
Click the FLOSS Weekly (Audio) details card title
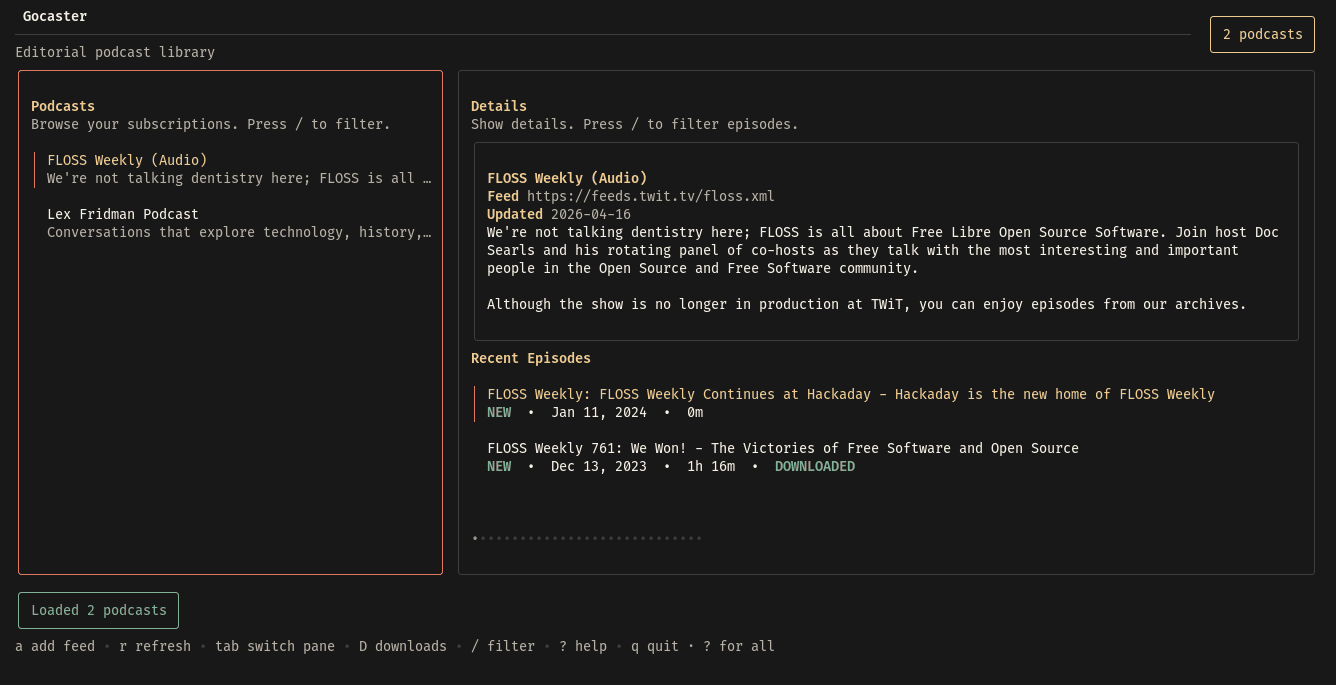tap(567, 178)
